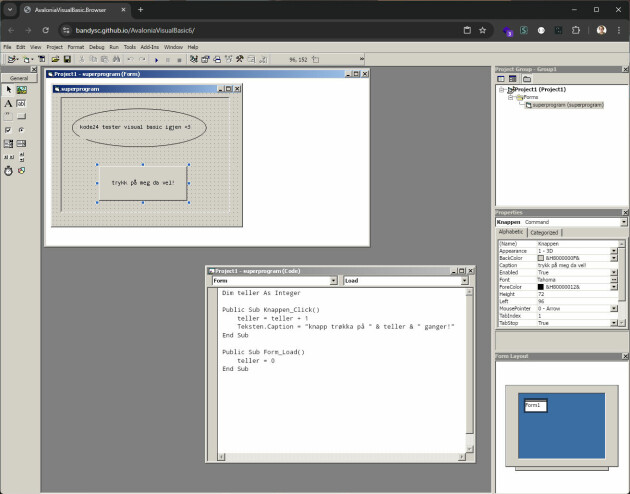
Task: Collapse the Project1 tree node
Action: click(x=501, y=90)
